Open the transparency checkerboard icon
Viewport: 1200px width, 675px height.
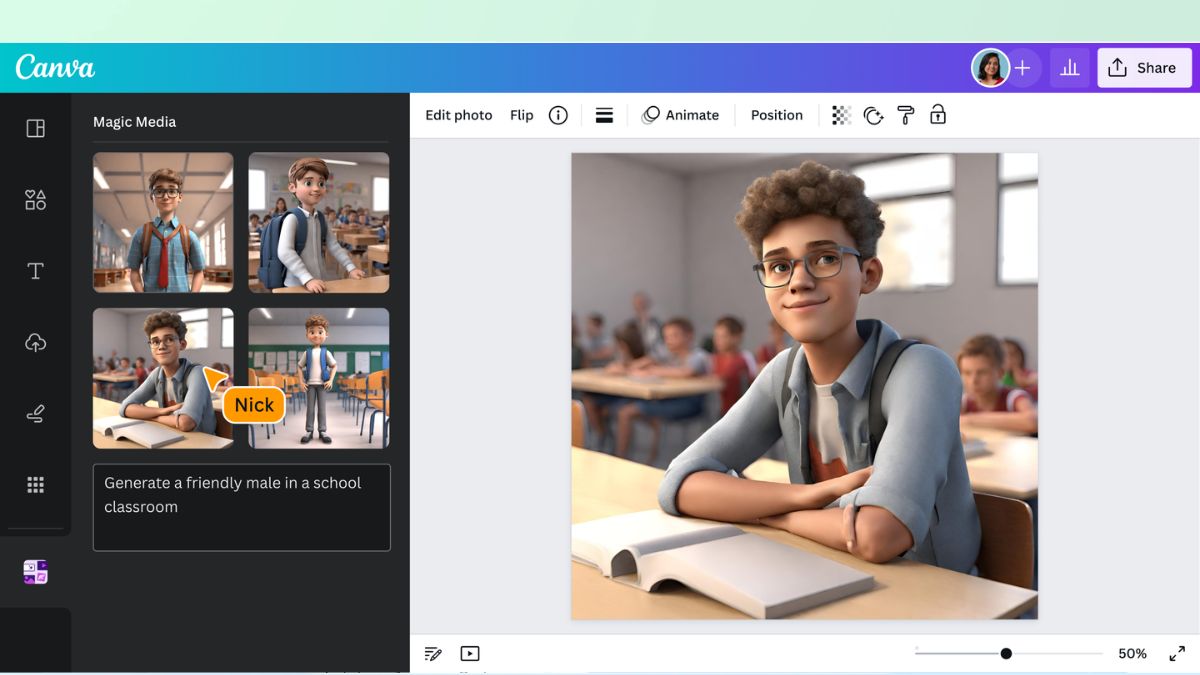click(842, 115)
